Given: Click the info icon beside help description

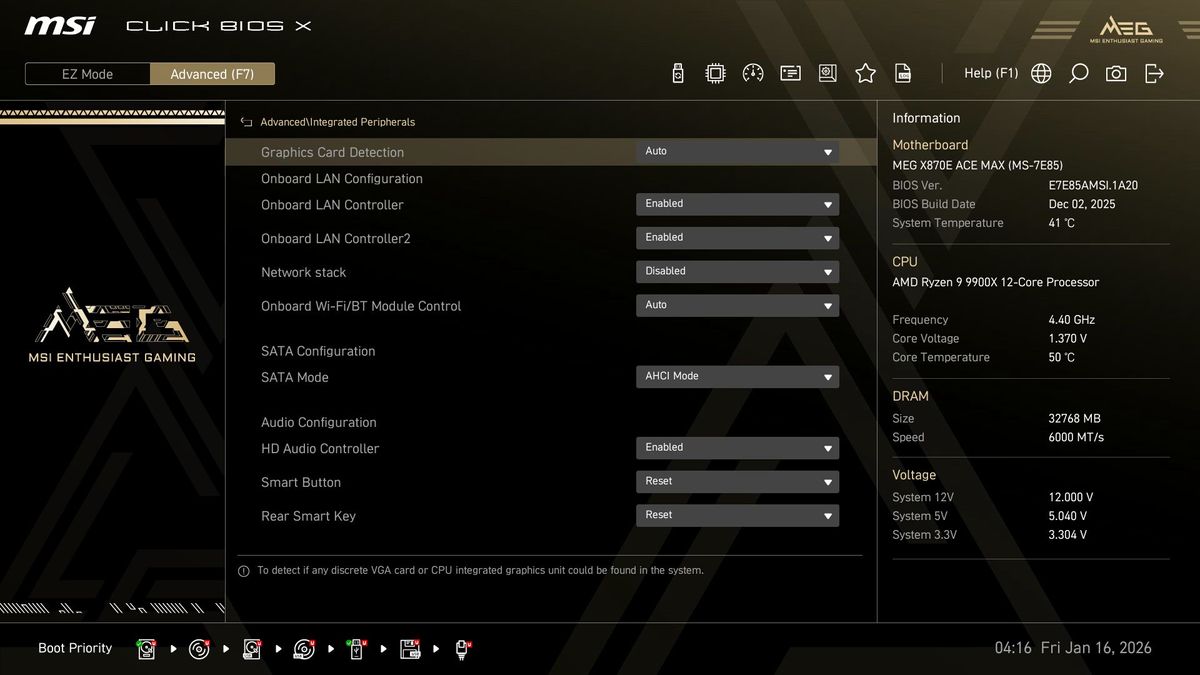Looking at the screenshot, I should click(x=244, y=571).
